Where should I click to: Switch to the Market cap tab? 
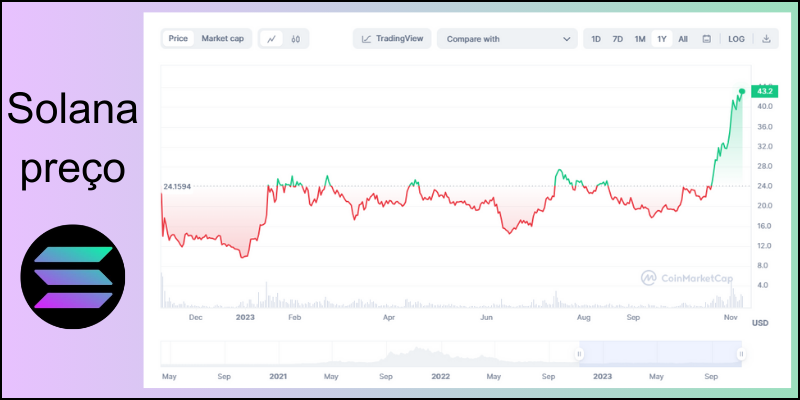point(222,39)
